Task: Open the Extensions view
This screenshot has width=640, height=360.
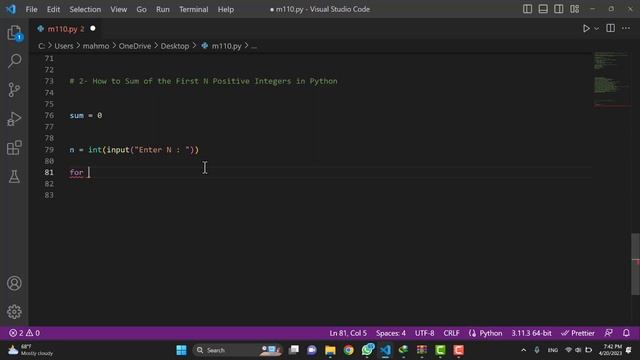Action: click(x=14, y=148)
